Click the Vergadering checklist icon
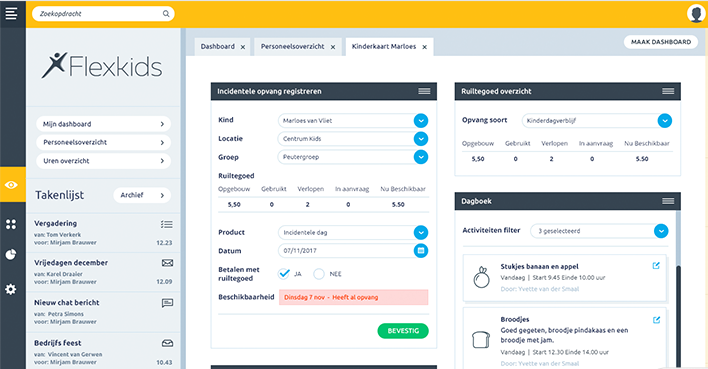This screenshot has height=369, width=708. [x=167, y=224]
